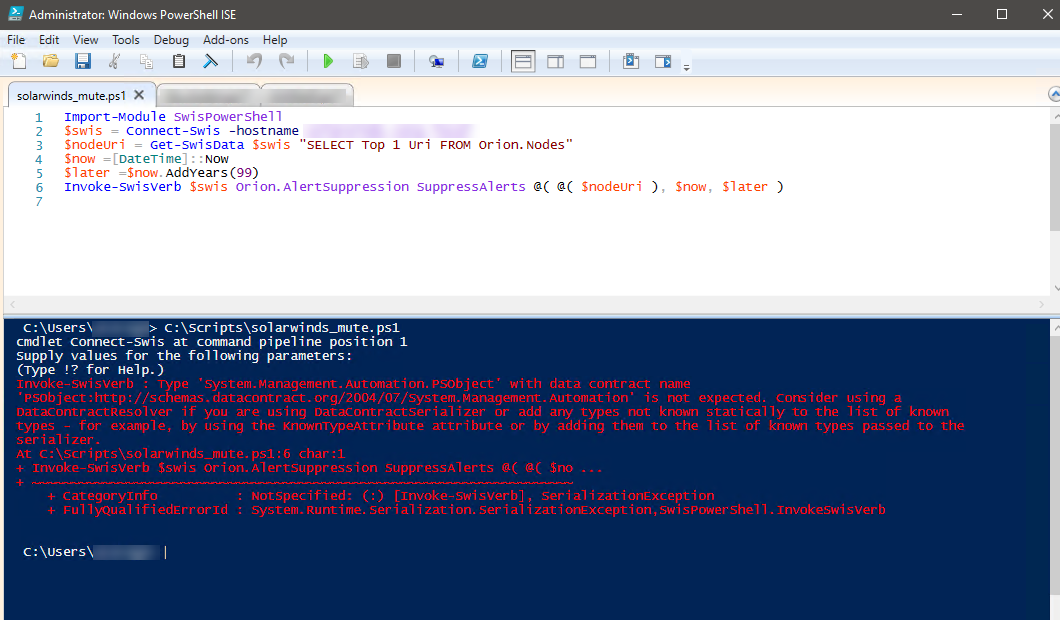Click the script editor horizontal scrollbar
This screenshot has width=1060, height=620.
[x=527, y=304]
